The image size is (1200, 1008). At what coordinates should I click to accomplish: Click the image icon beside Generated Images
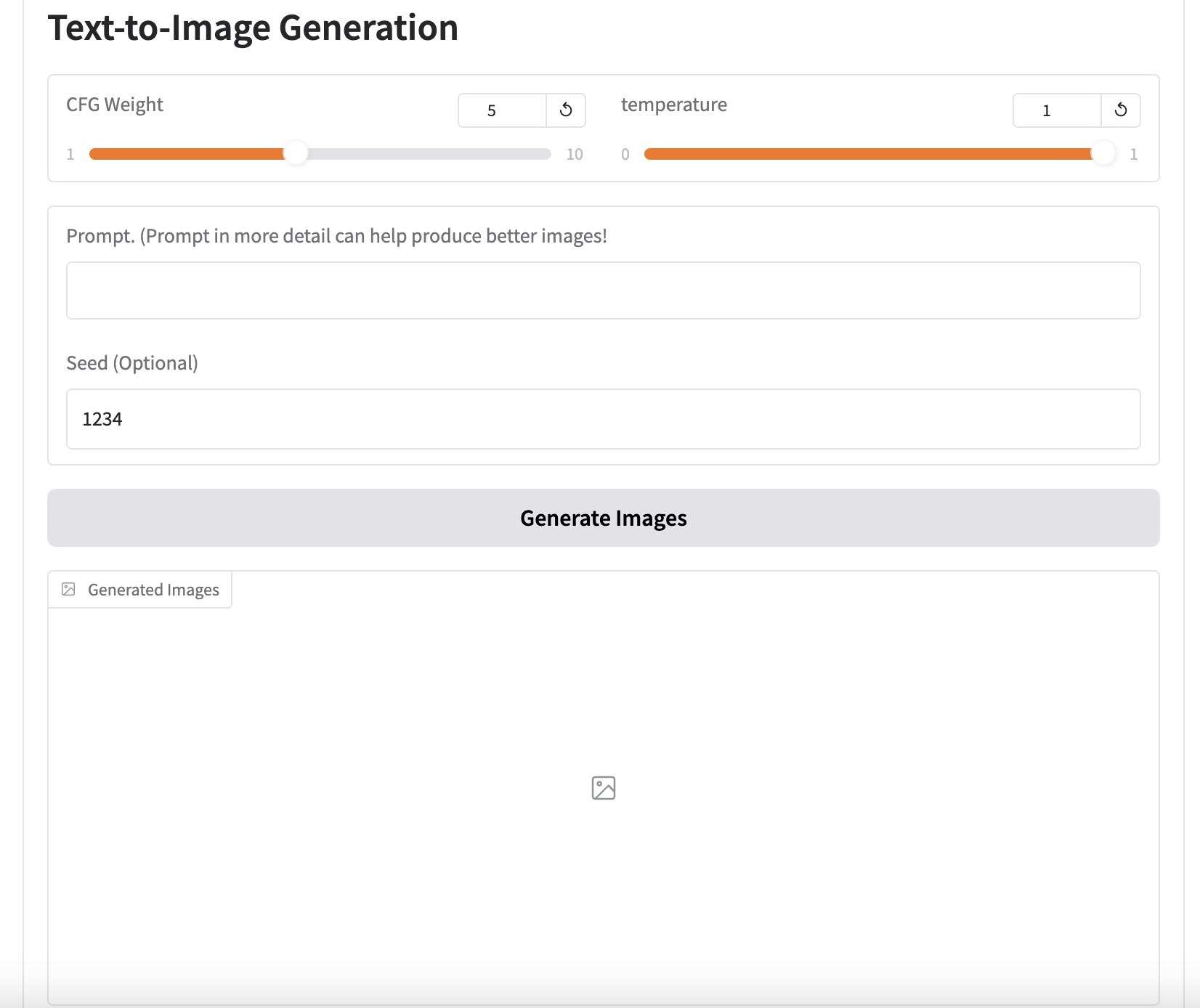tap(69, 589)
